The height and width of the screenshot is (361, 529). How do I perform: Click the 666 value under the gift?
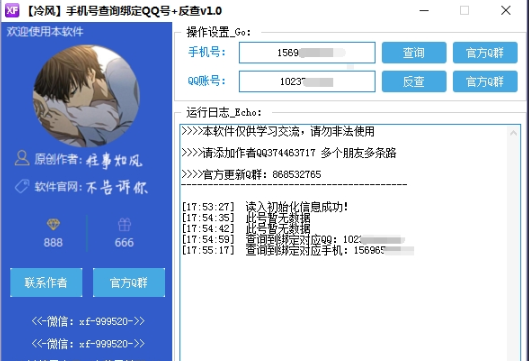124,242
